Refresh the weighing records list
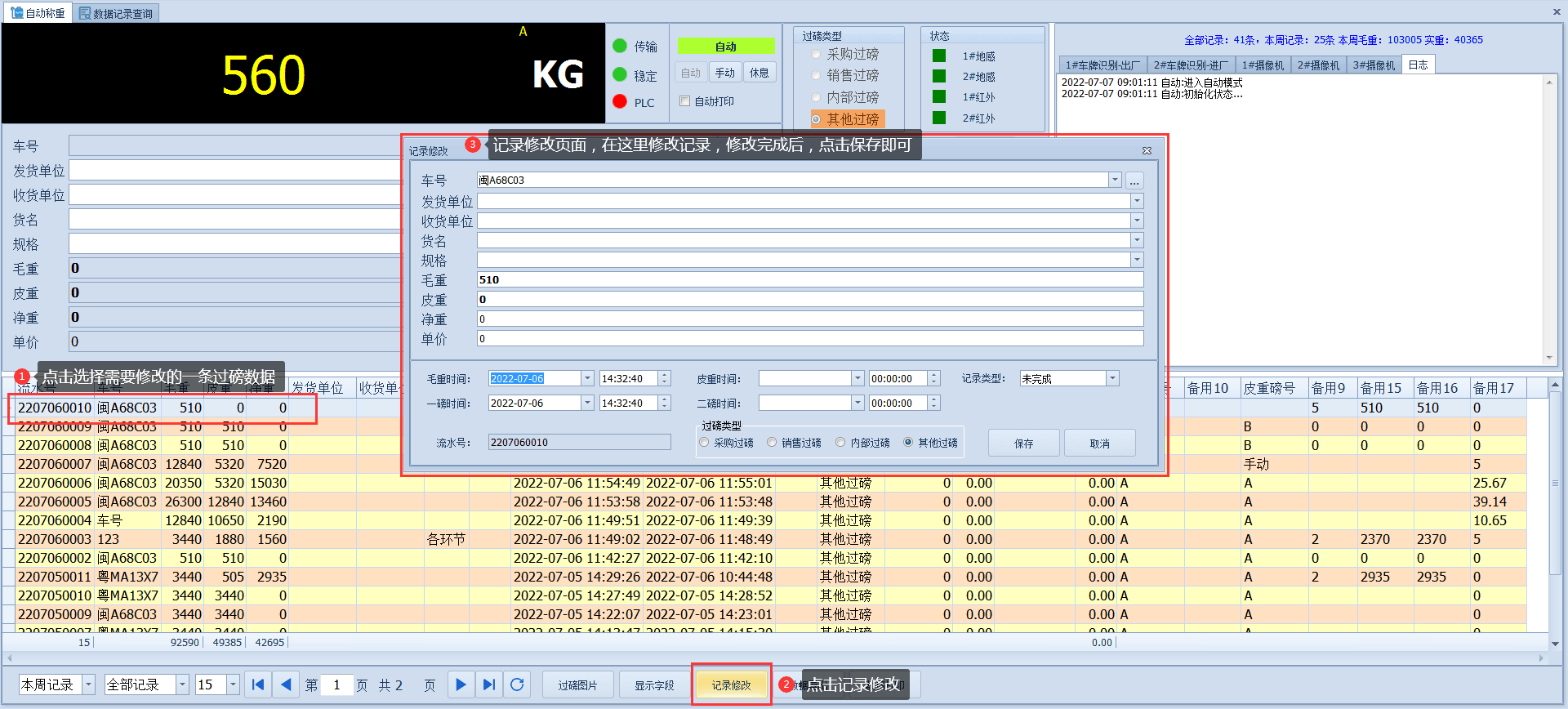This screenshot has width=1568, height=709. [517, 684]
